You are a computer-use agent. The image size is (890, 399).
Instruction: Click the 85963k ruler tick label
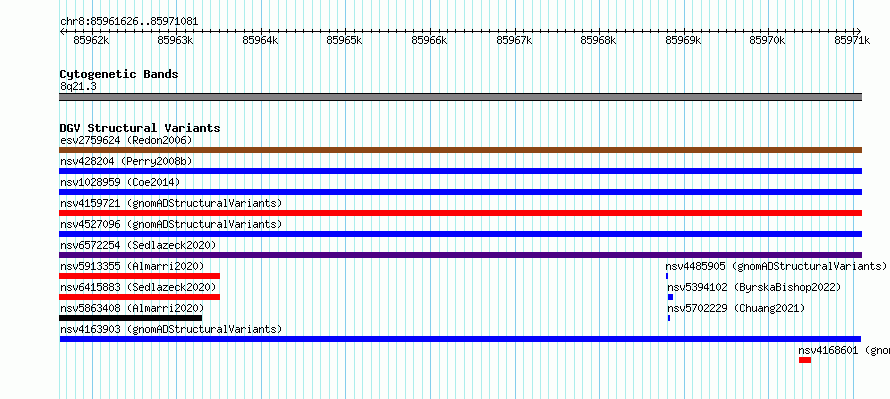[175, 40]
